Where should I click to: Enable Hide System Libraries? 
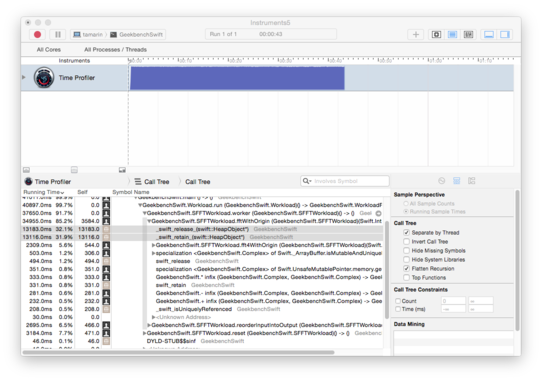406,259
